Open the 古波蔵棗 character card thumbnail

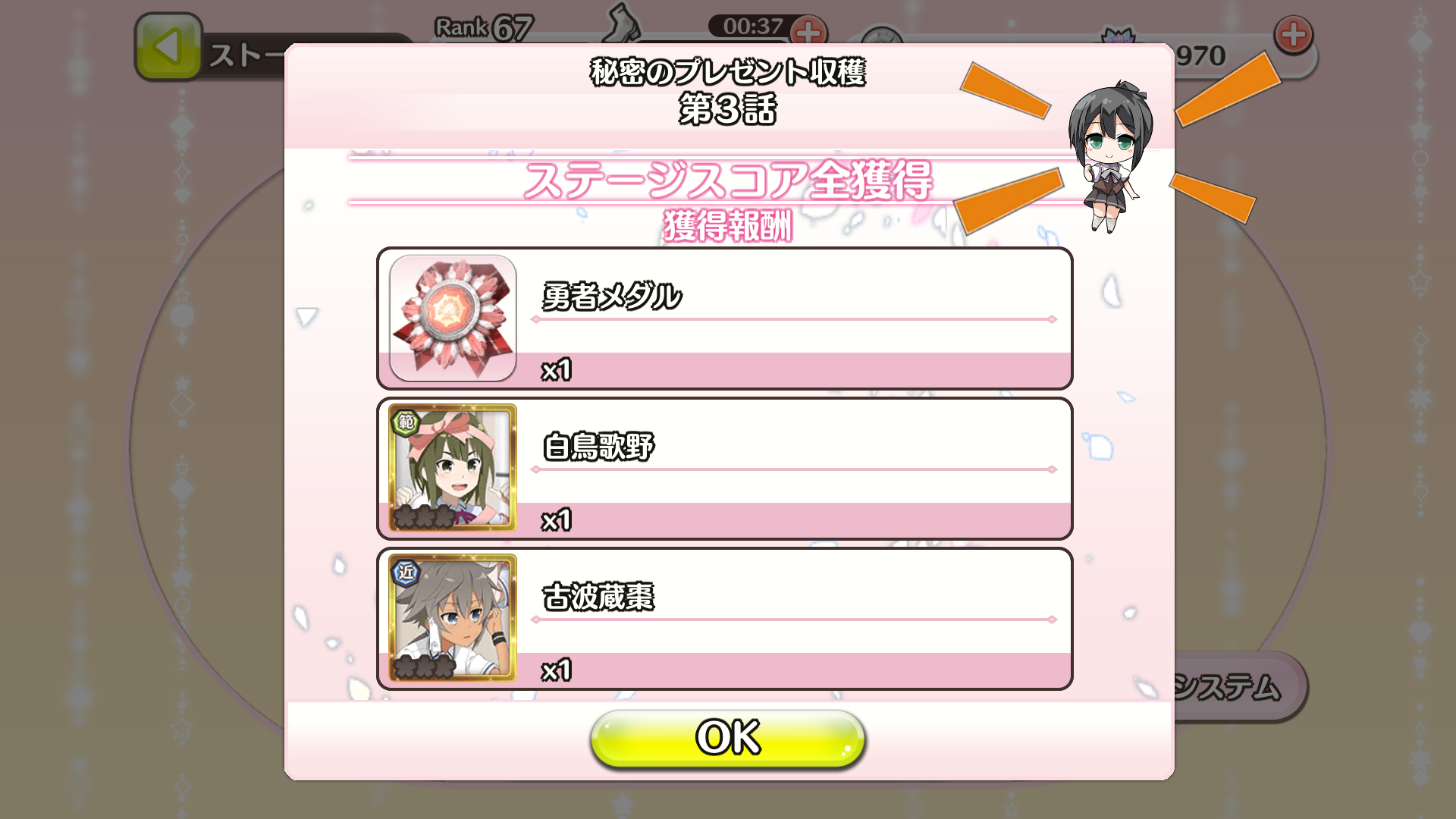point(453,618)
